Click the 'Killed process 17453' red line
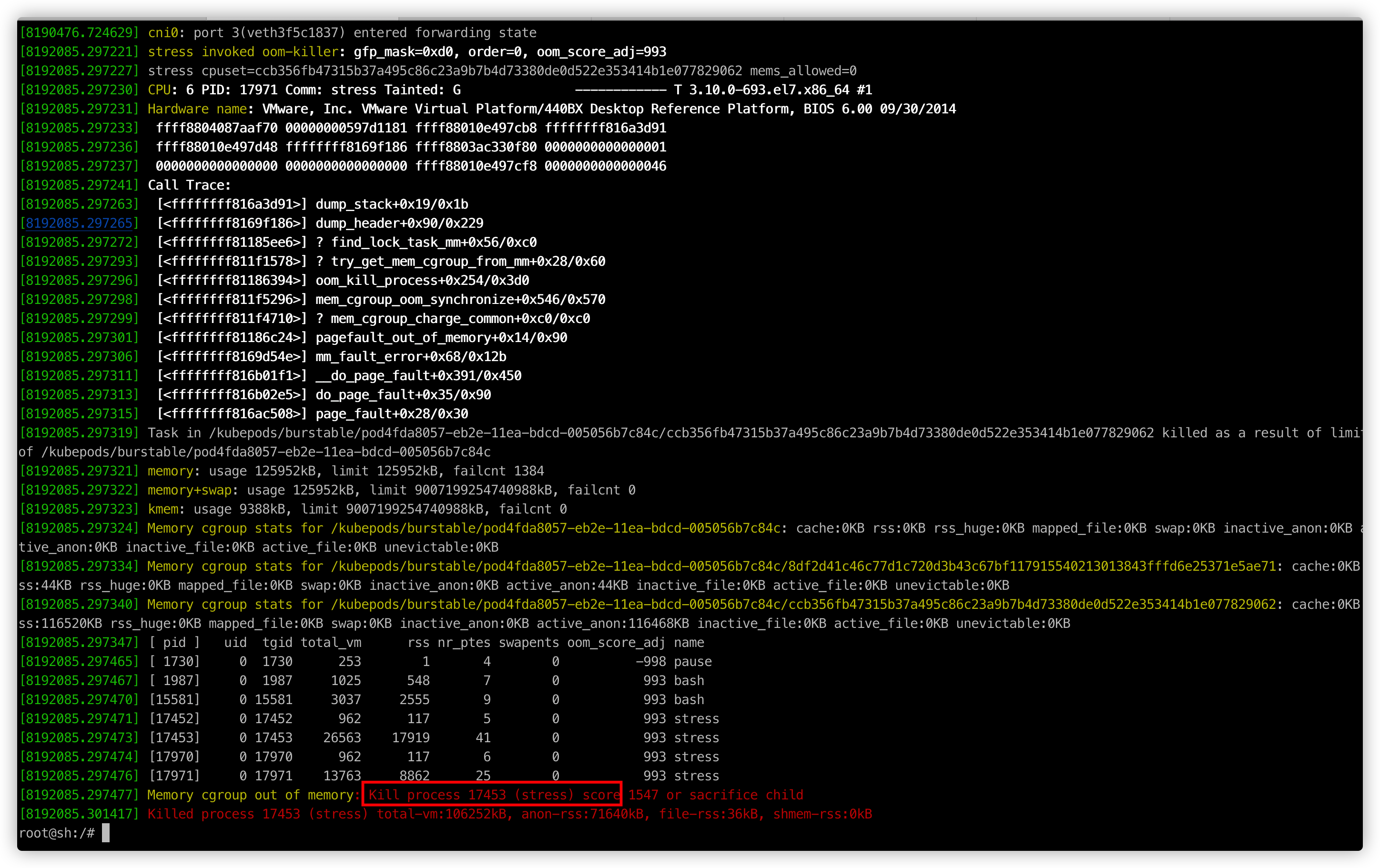The width and height of the screenshot is (1380, 868). [x=223, y=814]
